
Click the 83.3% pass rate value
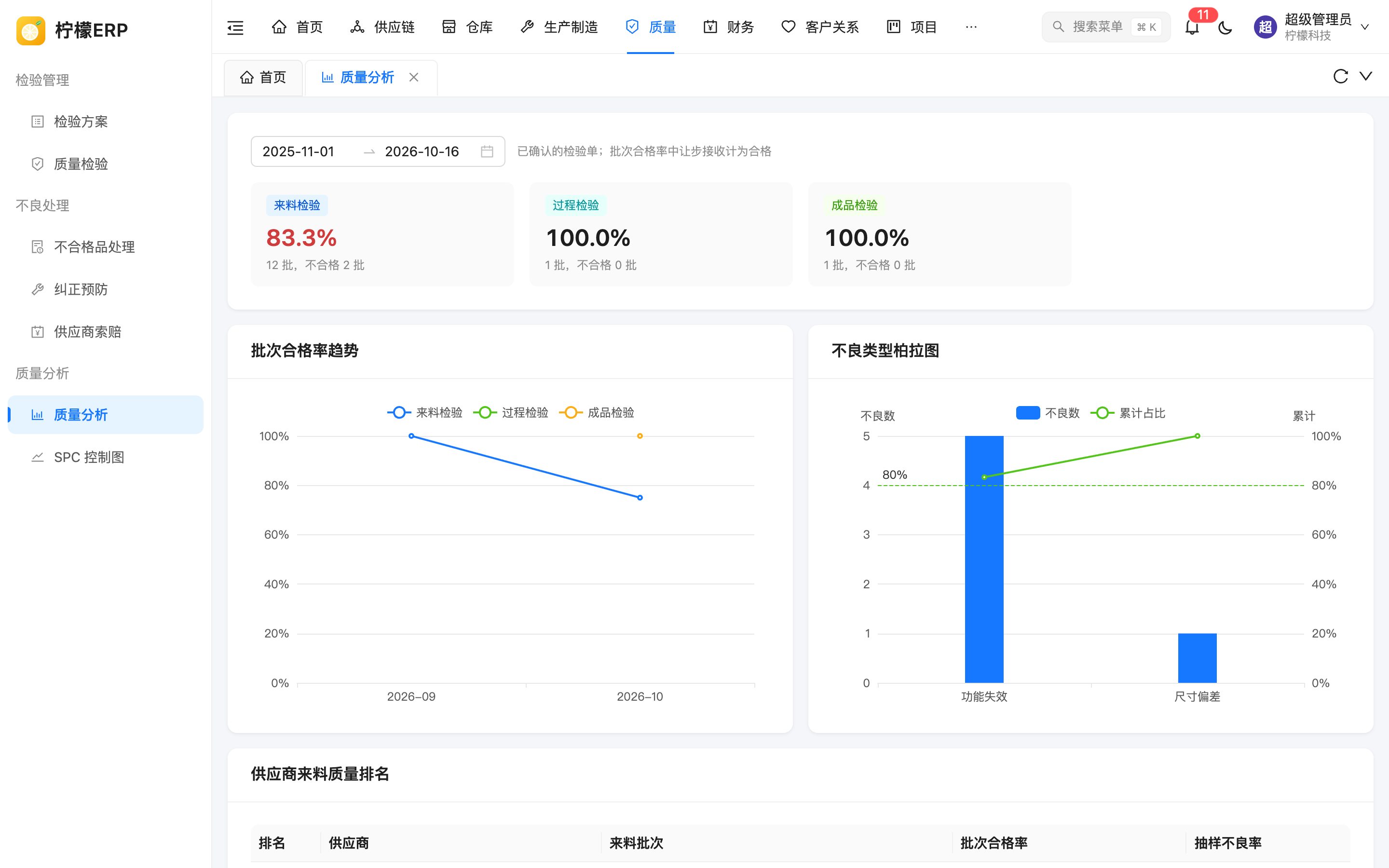tap(301, 238)
